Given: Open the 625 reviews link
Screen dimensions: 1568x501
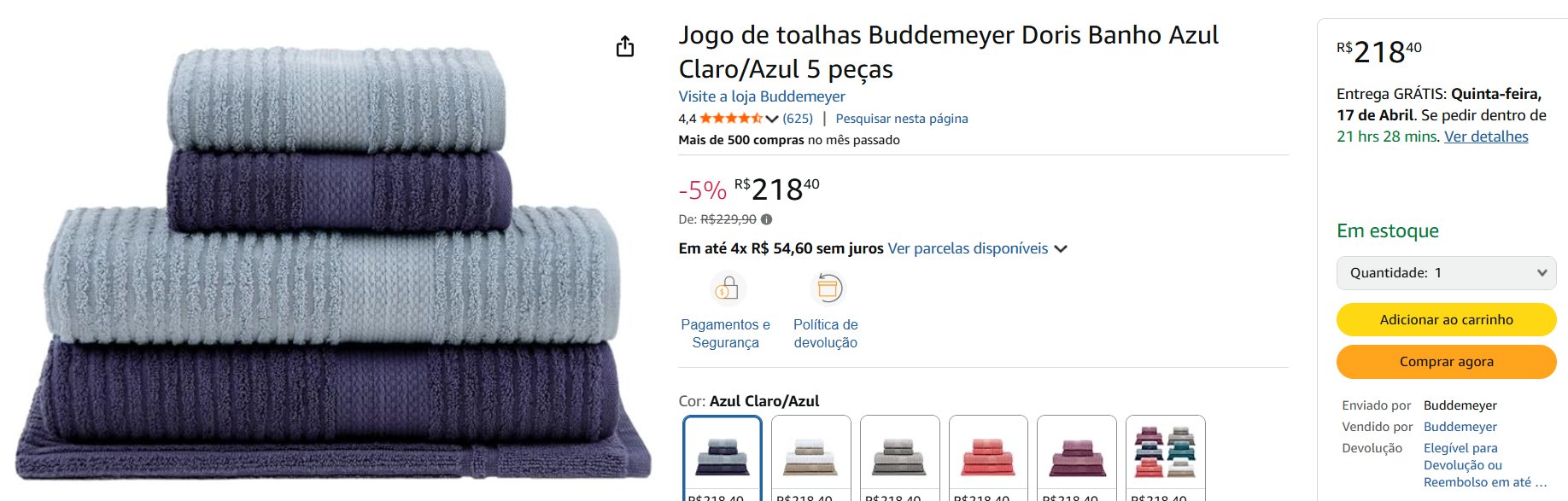Looking at the screenshot, I should 798,119.
